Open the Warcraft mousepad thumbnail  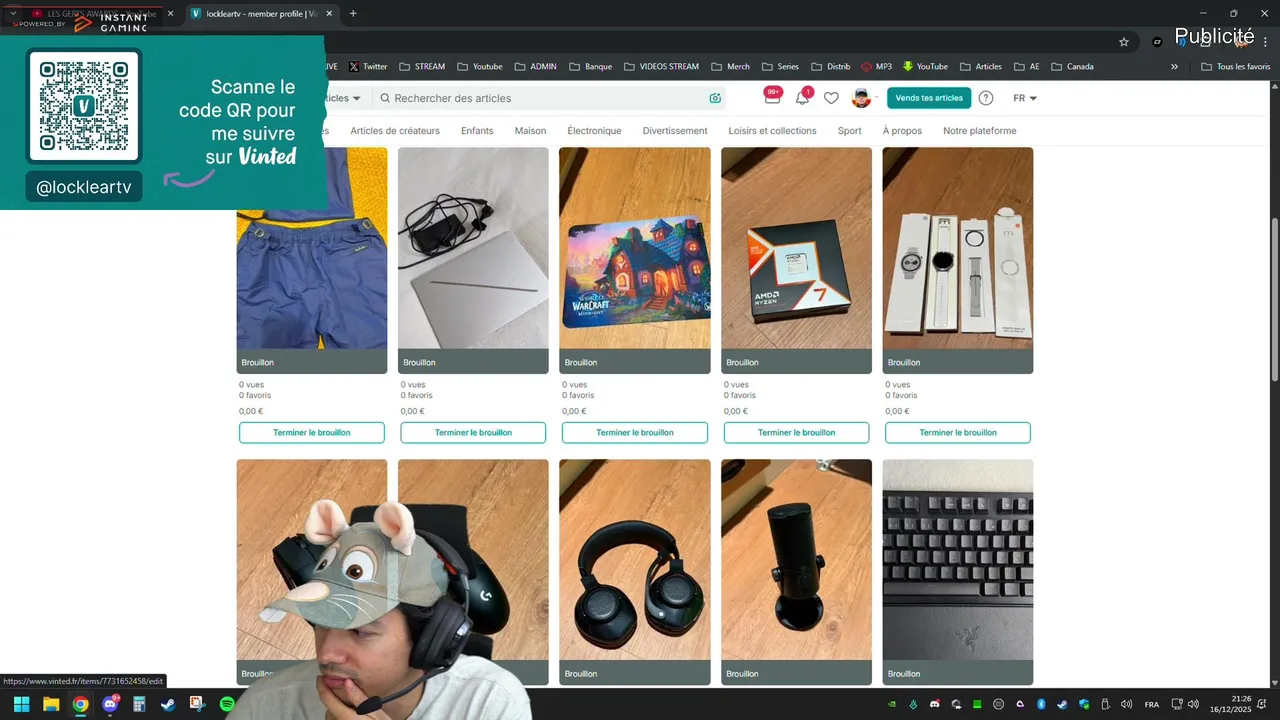pos(635,260)
